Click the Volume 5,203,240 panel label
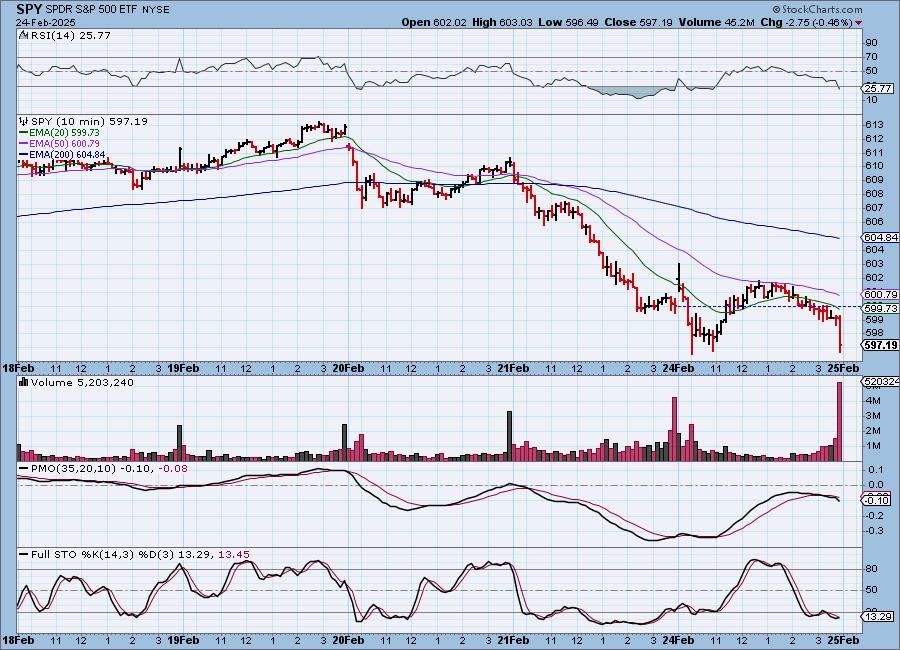Image resolution: width=900 pixels, height=650 pixels. 82,382
